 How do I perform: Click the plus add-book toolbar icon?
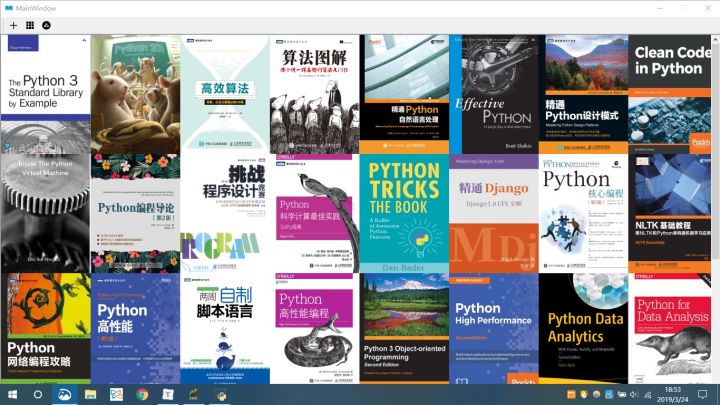pos(13,25)
